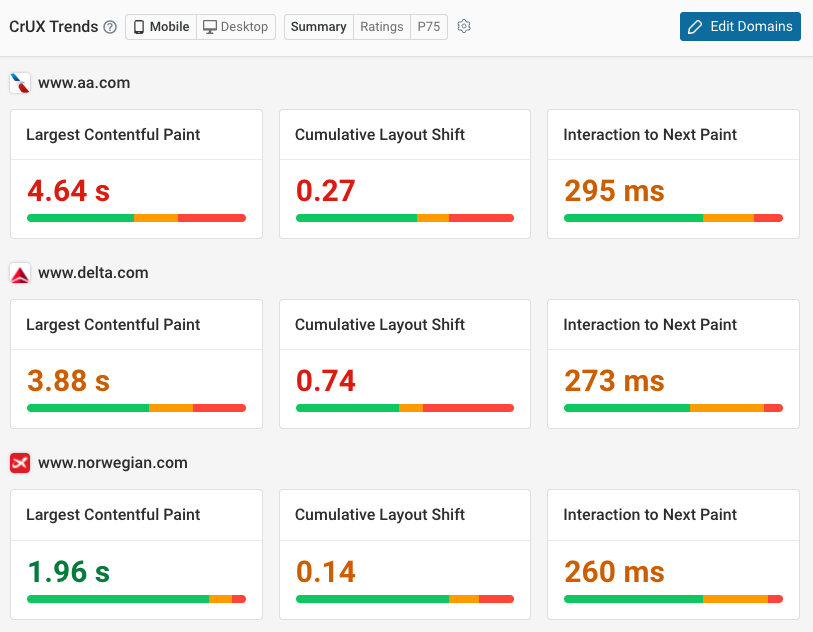Enable the Mobile device filter
This screenshot has height=632, width=813.
[x=160, y=27]
